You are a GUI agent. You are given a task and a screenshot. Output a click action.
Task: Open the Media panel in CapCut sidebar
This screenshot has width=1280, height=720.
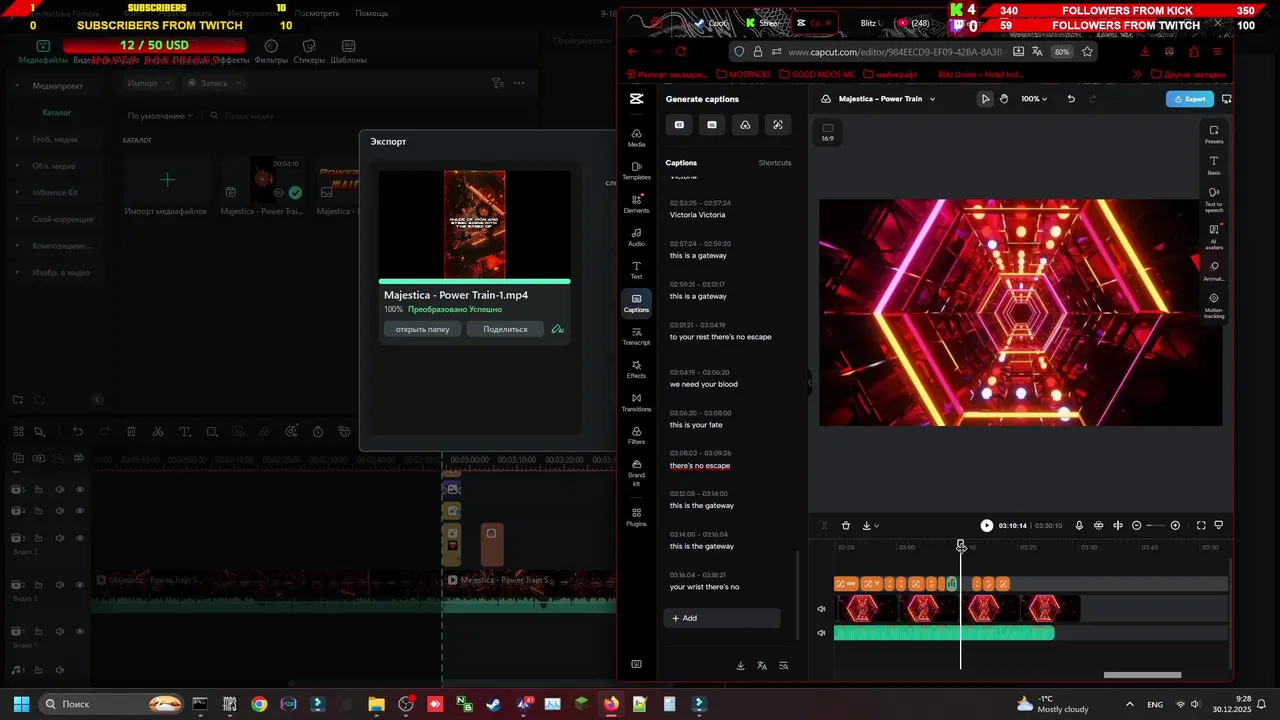636,138
